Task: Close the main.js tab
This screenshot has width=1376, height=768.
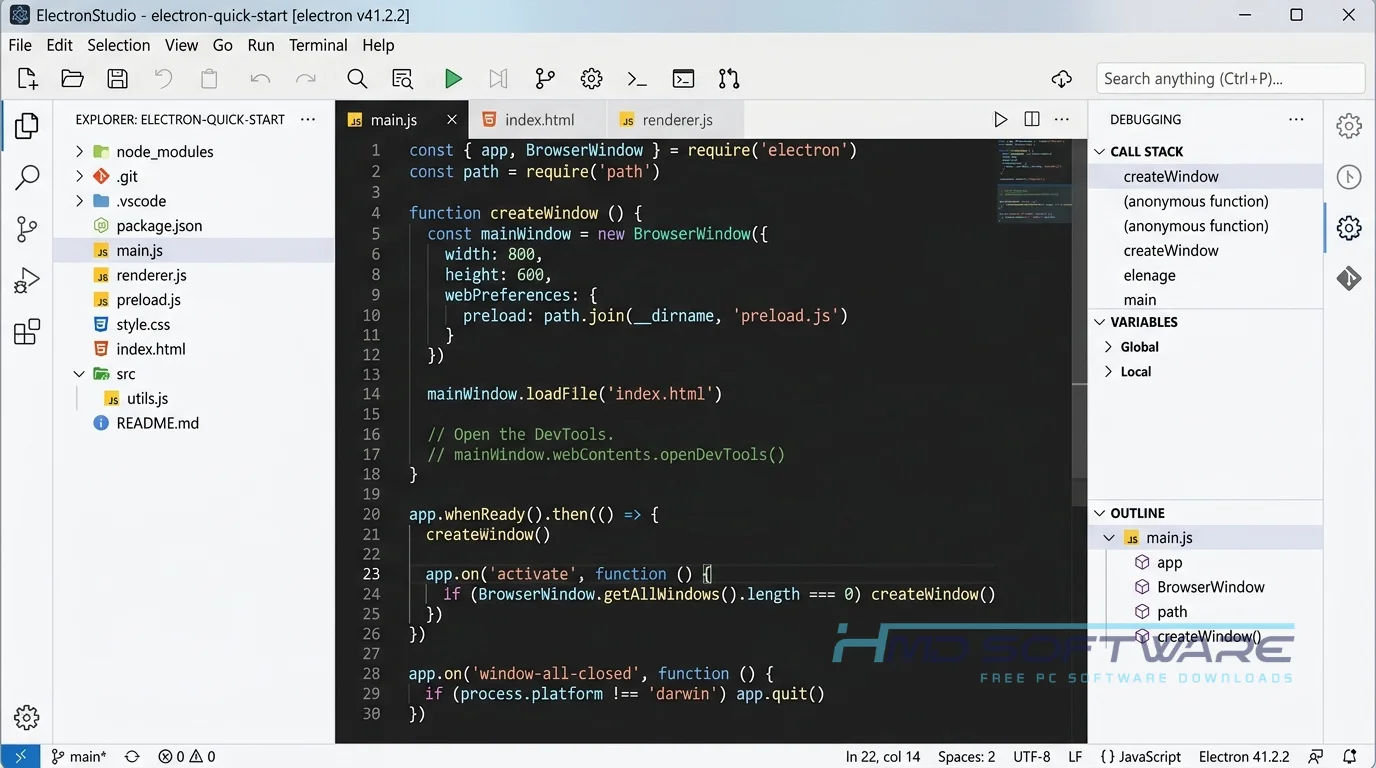Action: 452,120
